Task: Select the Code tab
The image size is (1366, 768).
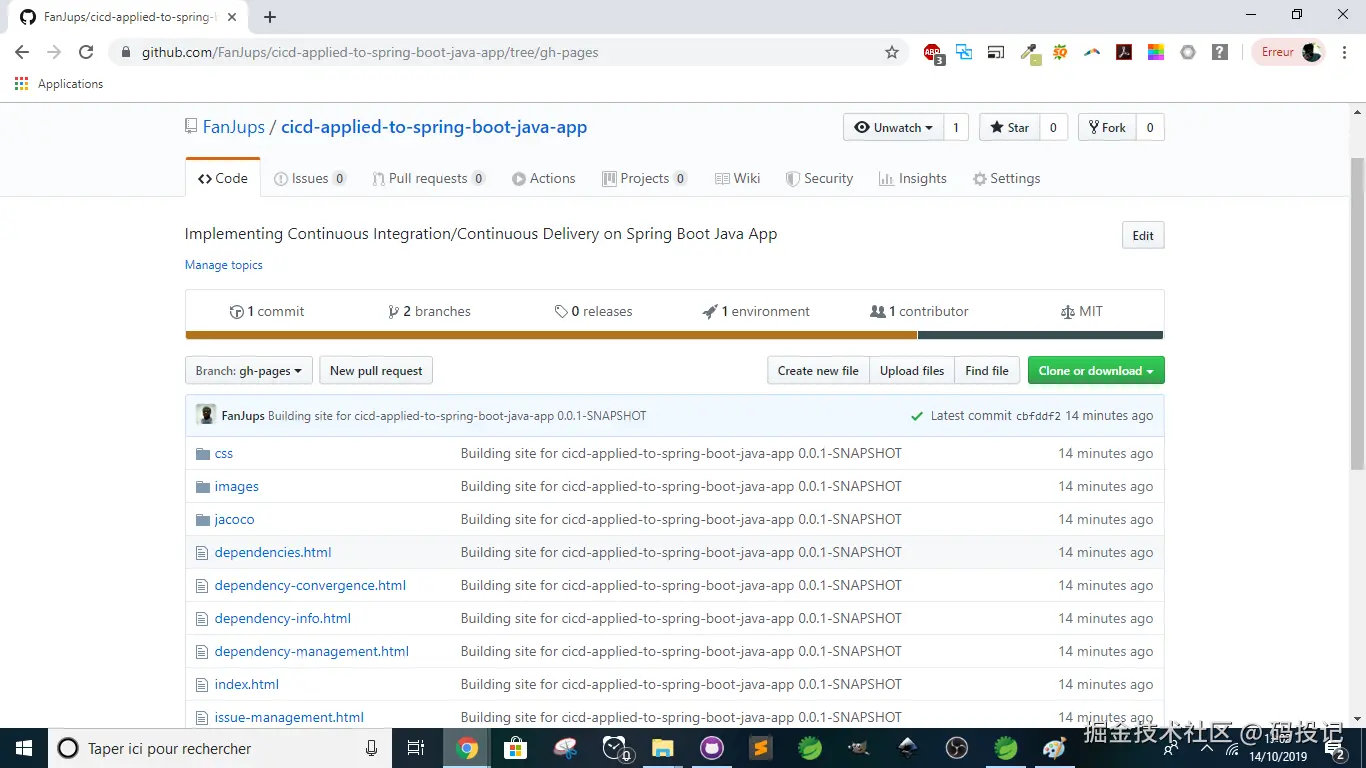Action: (222, 178)
